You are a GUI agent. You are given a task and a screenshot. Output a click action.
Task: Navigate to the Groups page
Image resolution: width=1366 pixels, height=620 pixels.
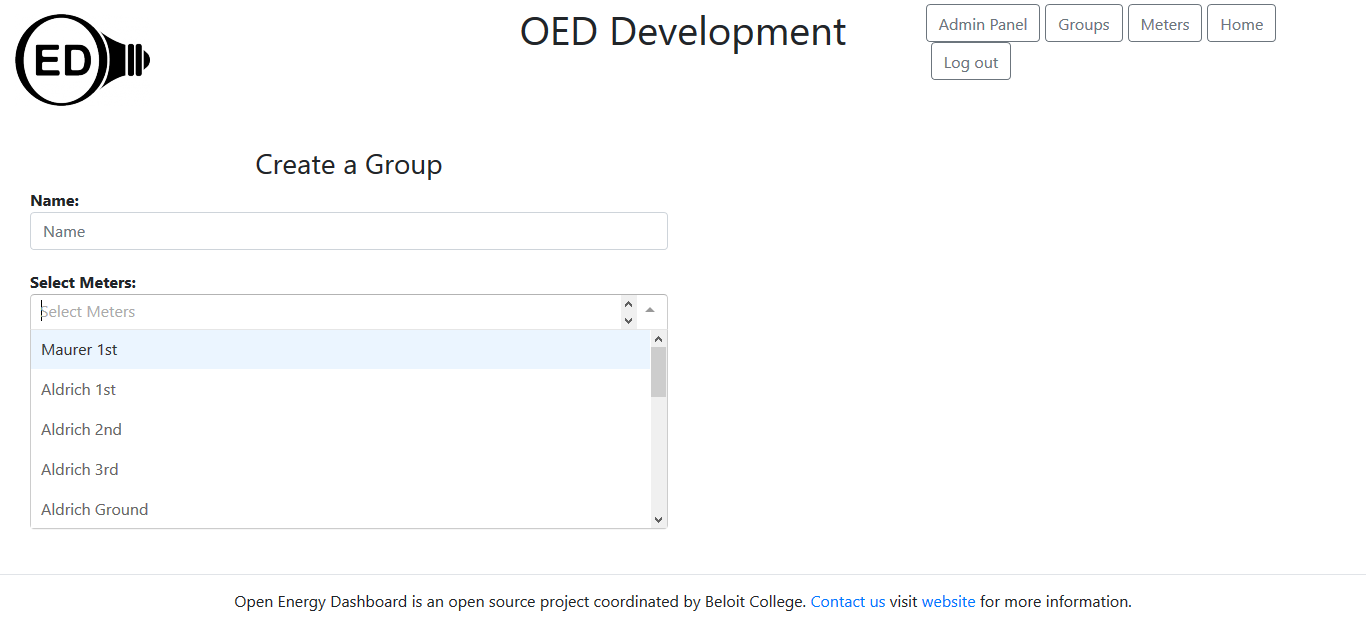[x=1083, y=23]
